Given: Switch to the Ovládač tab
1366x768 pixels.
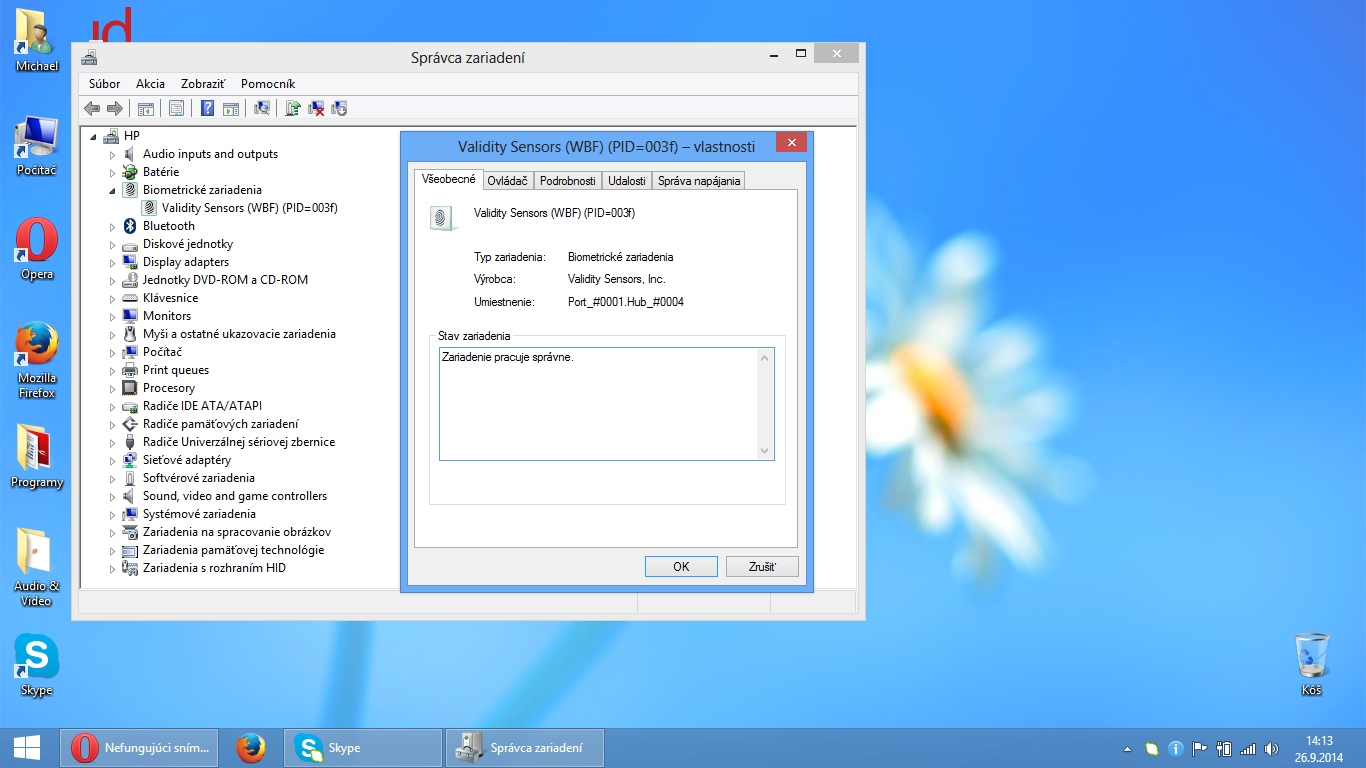Looking at the screenshot, I should (x=507, y=181).
